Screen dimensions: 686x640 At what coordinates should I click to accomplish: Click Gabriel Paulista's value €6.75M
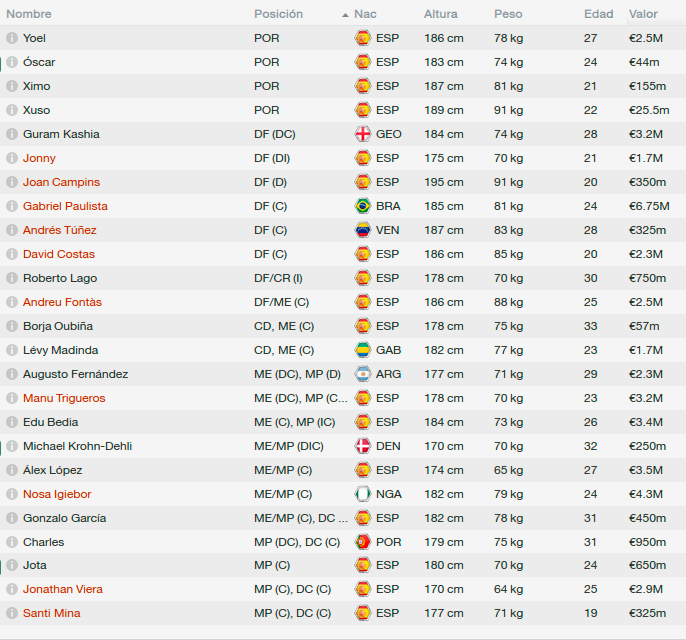[x=649, y=206]
